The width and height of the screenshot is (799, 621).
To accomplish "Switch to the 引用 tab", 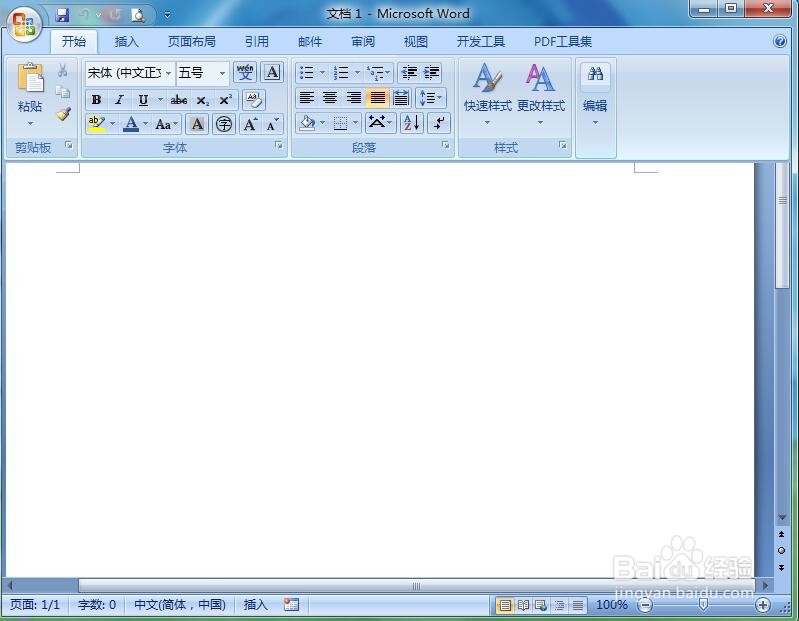I will pos(256,41).
